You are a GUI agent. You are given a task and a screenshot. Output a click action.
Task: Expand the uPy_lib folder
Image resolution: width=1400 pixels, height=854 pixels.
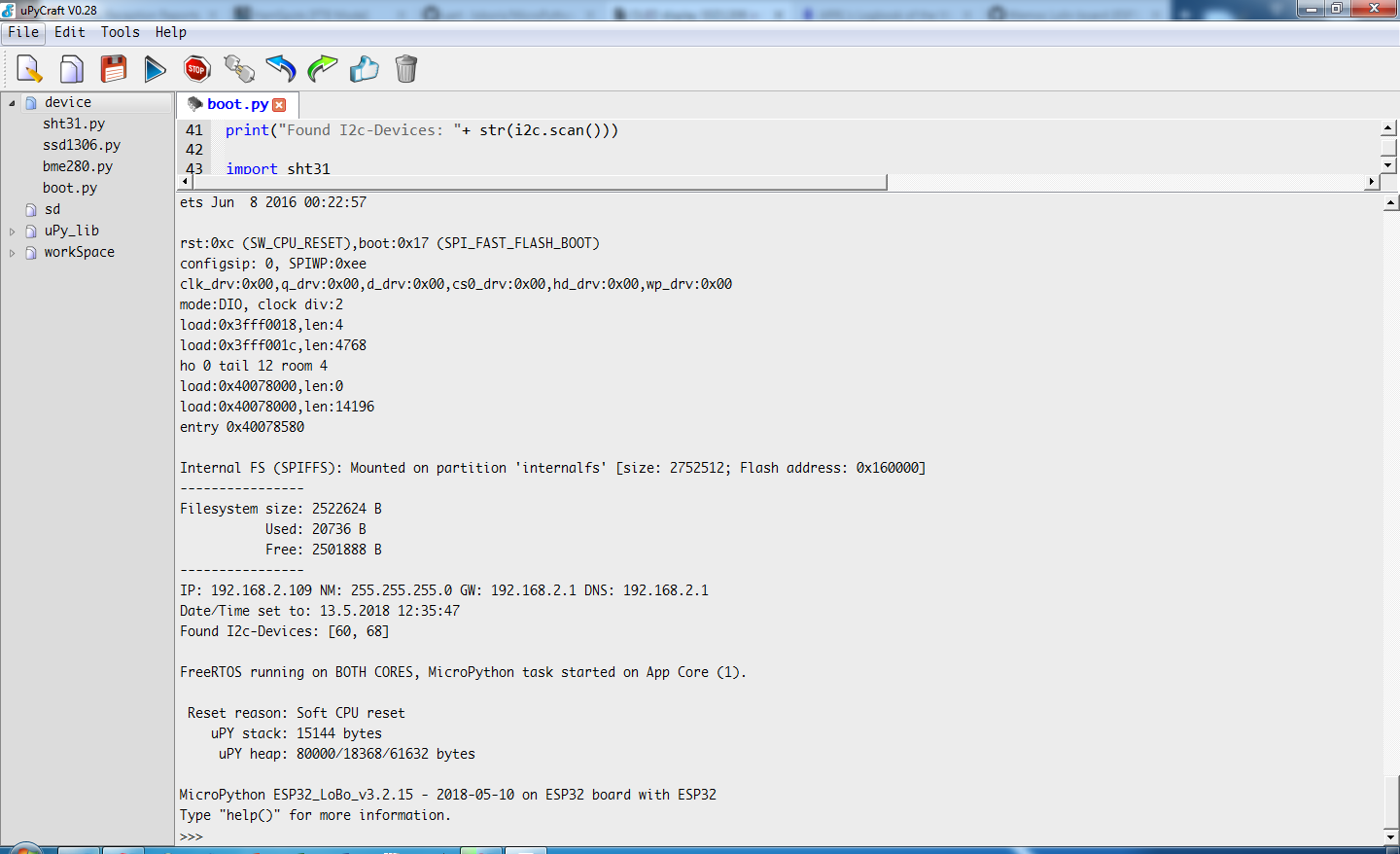(12, 230)
